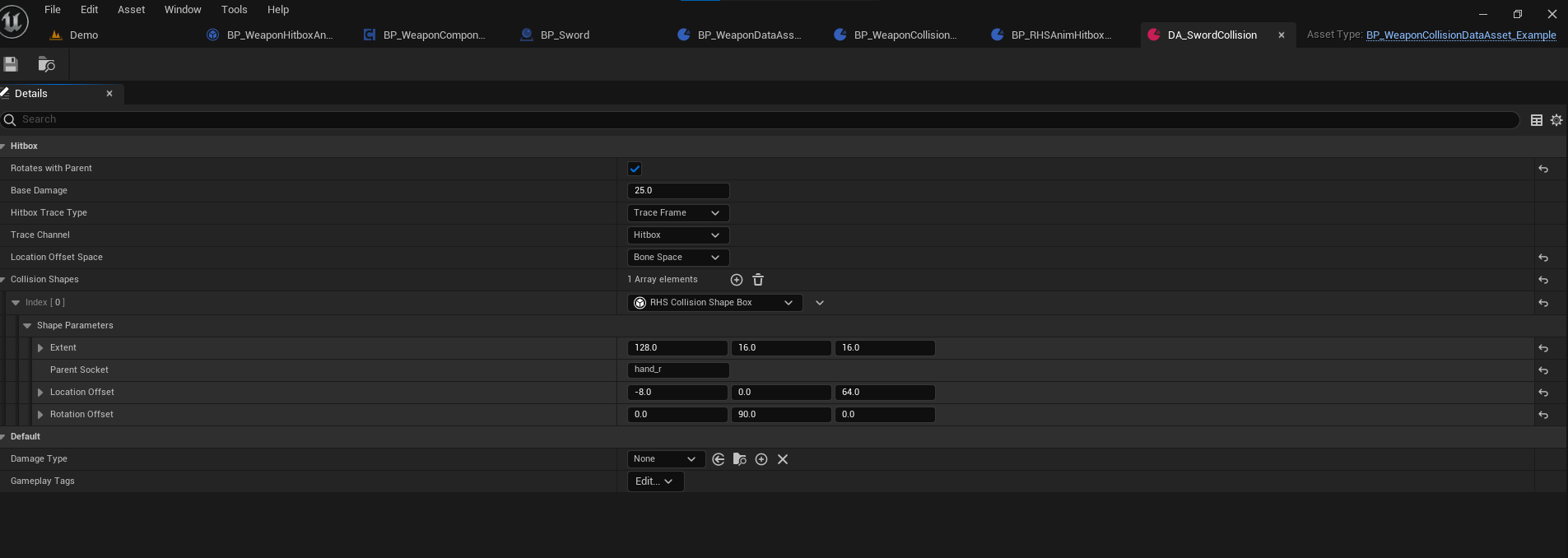Open the property matrix grid view icon

pyautogui.click(x=1536, y=120)
